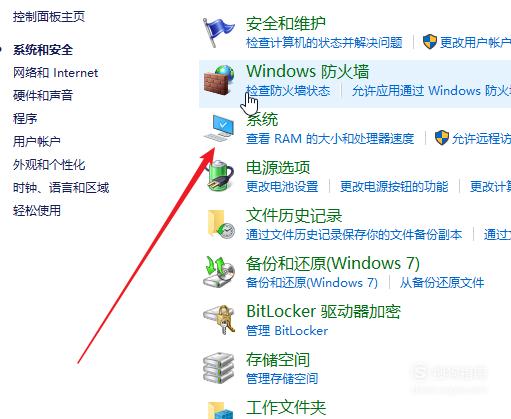This screenshot has height=419, width=511.
Task: Open 用户帐户 from the sidebar
Action: pyautogui.click(x=37, y=141)
